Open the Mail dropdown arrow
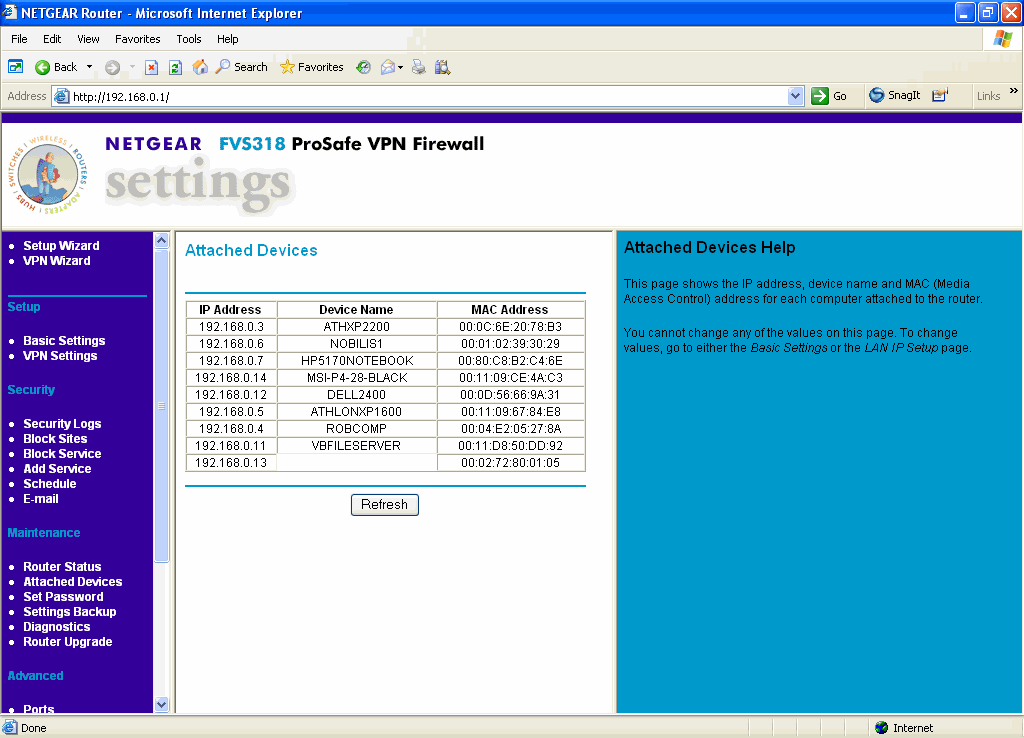Viewport: 1024px width, 738px height. (x=400, y=67)
